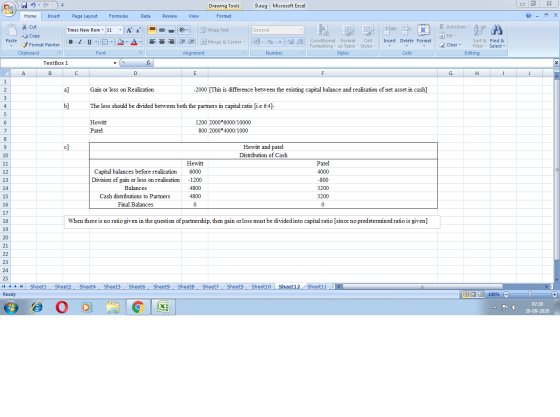Undo the last action
The image size is (560, 417).
point(33,5)
